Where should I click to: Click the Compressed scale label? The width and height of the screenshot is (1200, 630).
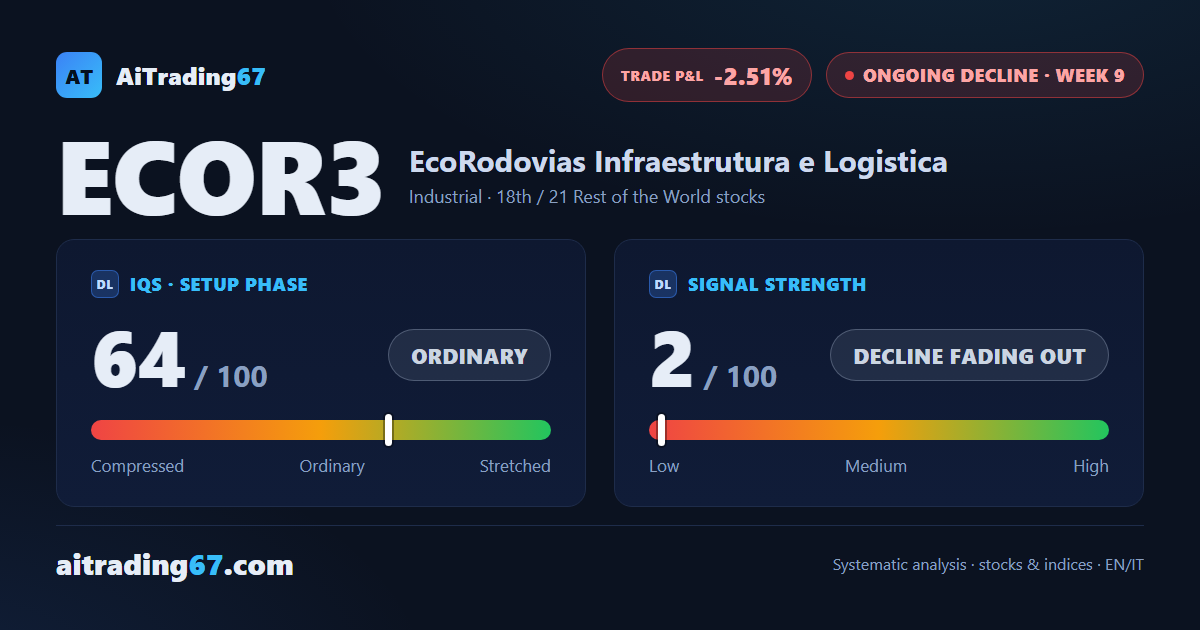pos(137,466)
